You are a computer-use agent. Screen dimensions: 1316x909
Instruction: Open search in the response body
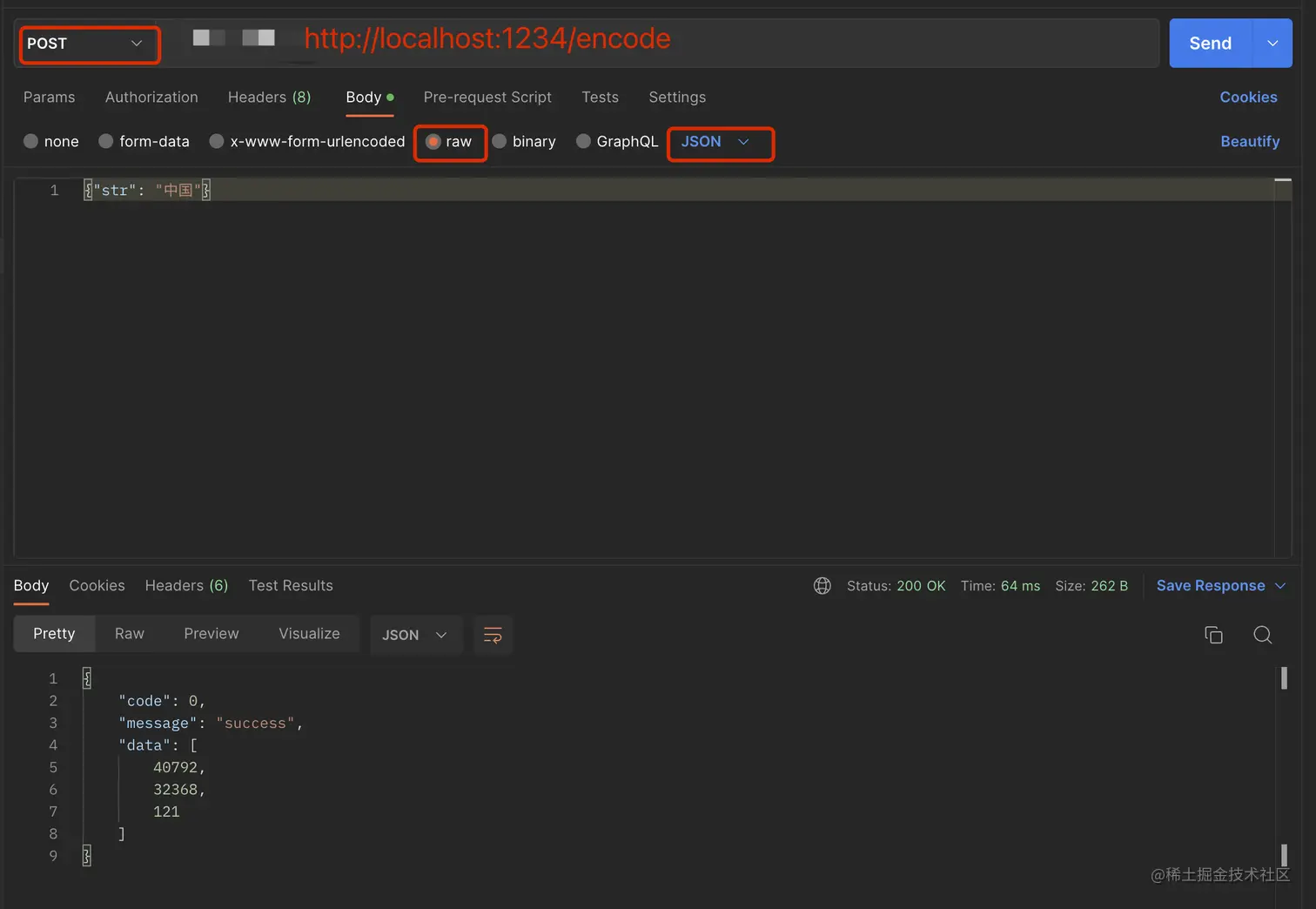(1263, 635)
